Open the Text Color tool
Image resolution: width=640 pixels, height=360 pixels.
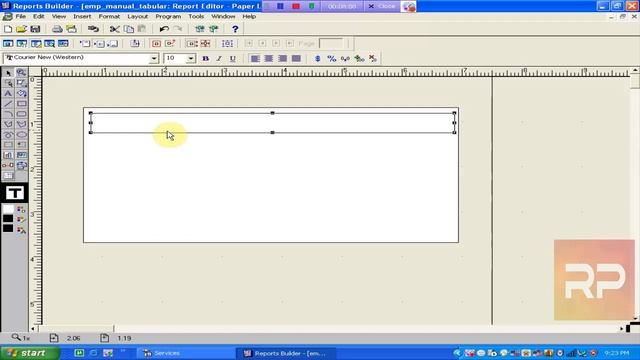click(x=21, y=230)
